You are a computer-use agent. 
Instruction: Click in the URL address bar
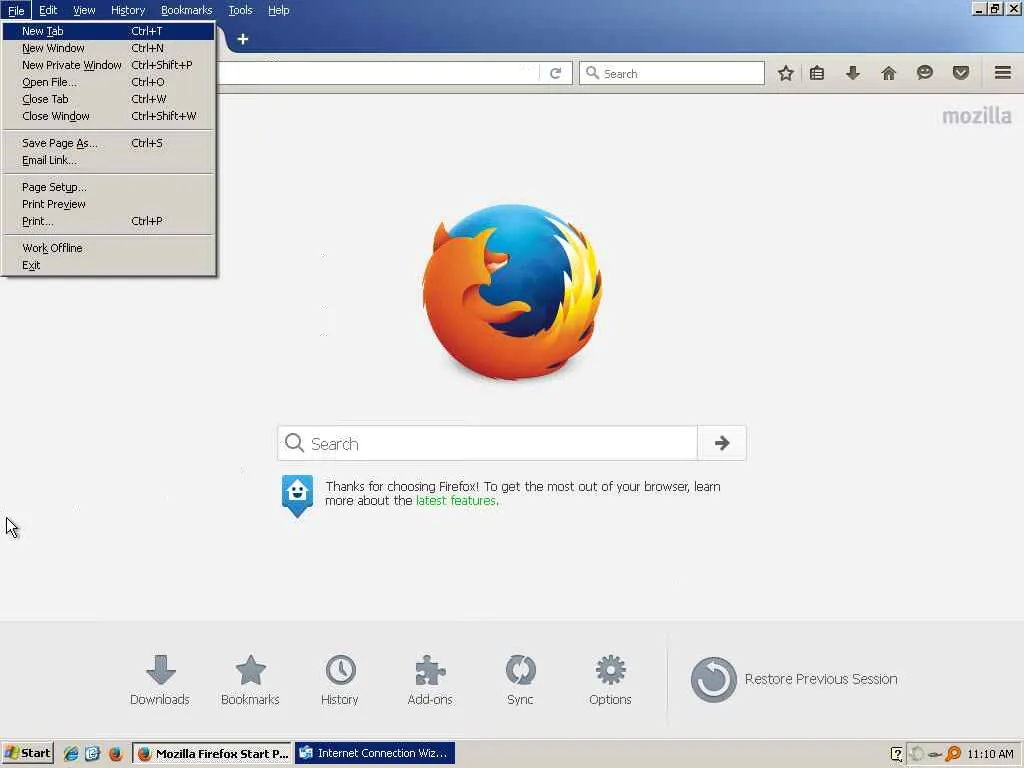[377, 73]
